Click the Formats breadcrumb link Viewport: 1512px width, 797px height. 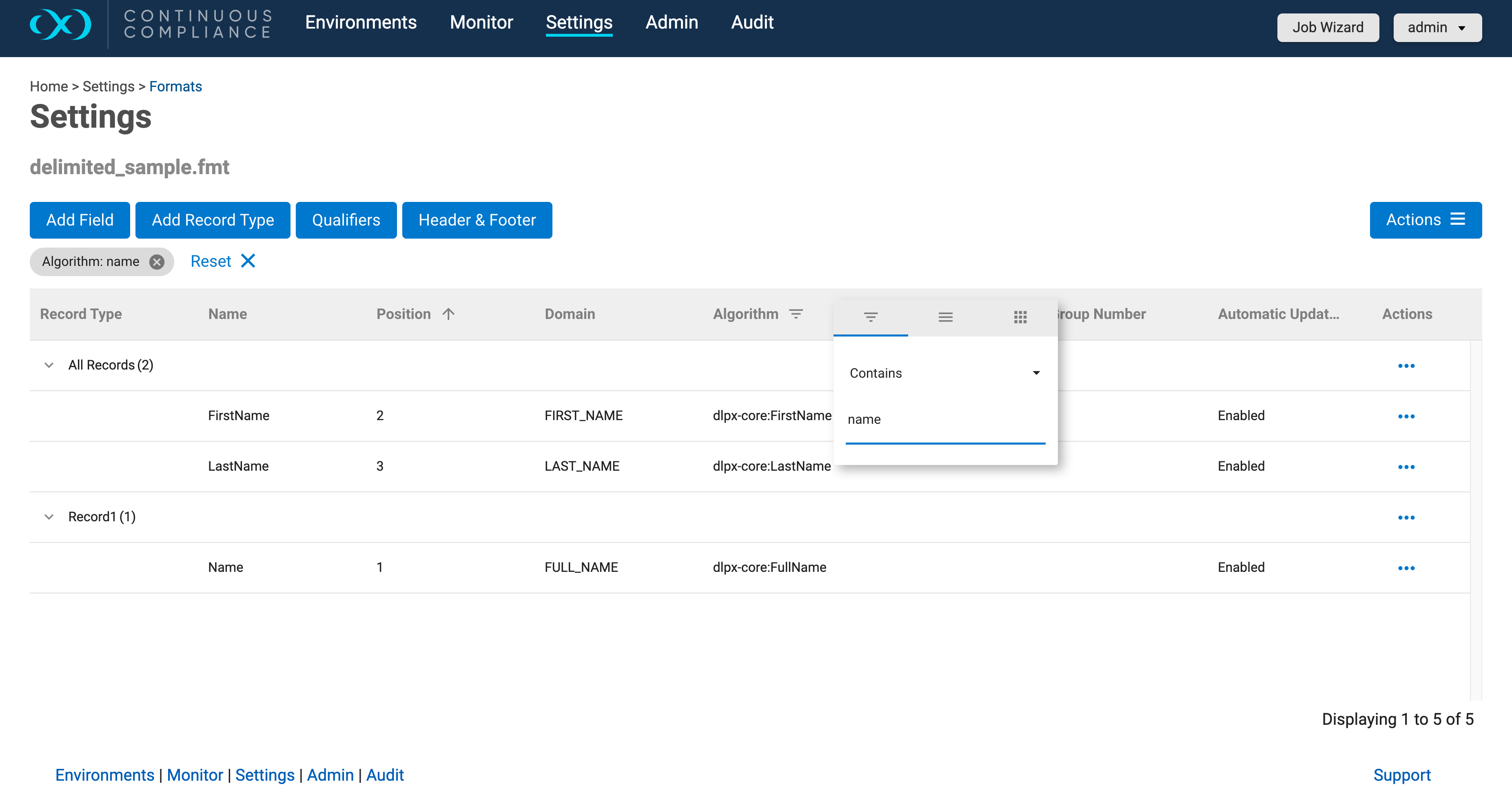click(x=175, y=86)
